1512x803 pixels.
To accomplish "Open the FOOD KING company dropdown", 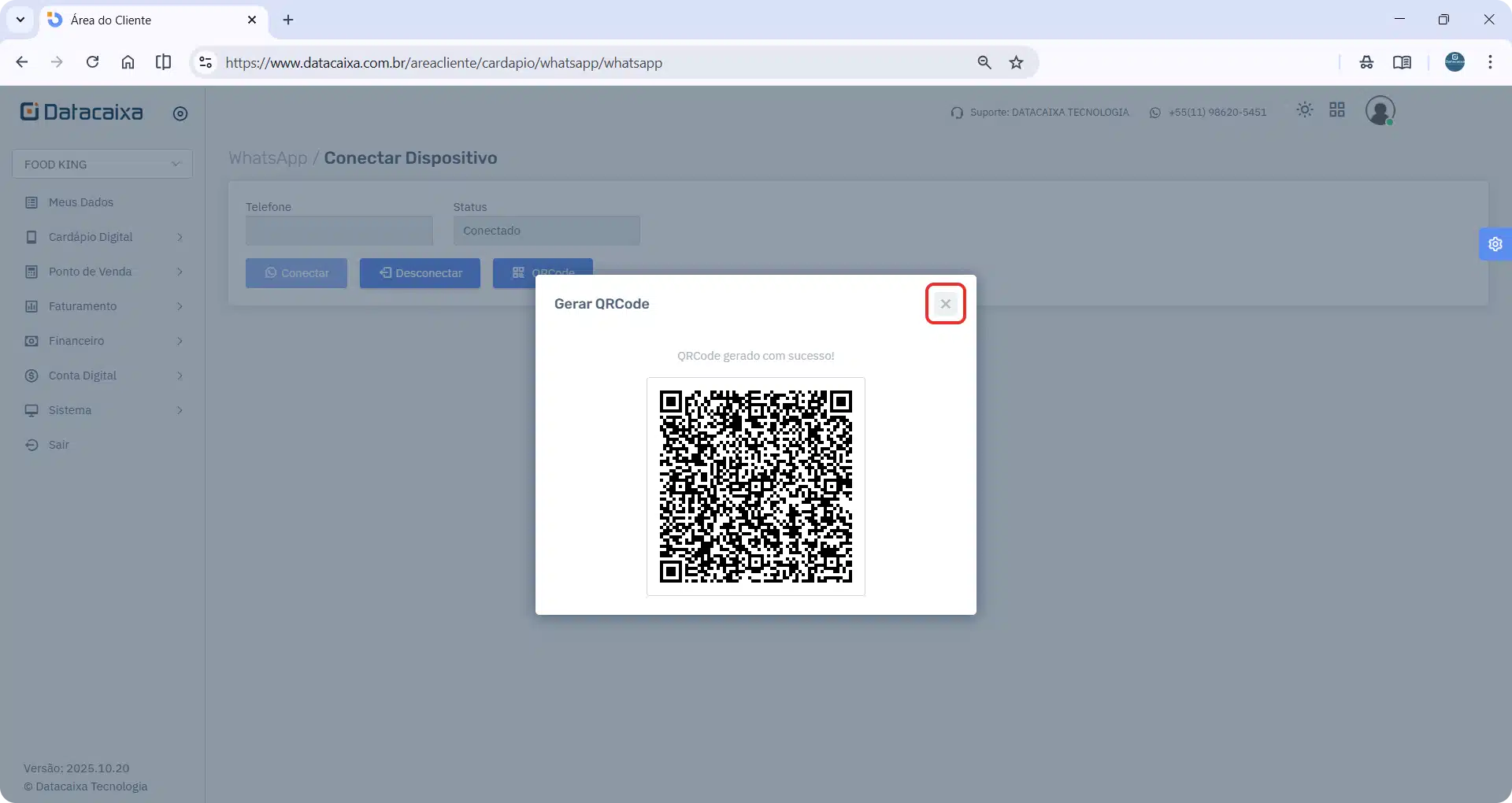I will point(102,164).
